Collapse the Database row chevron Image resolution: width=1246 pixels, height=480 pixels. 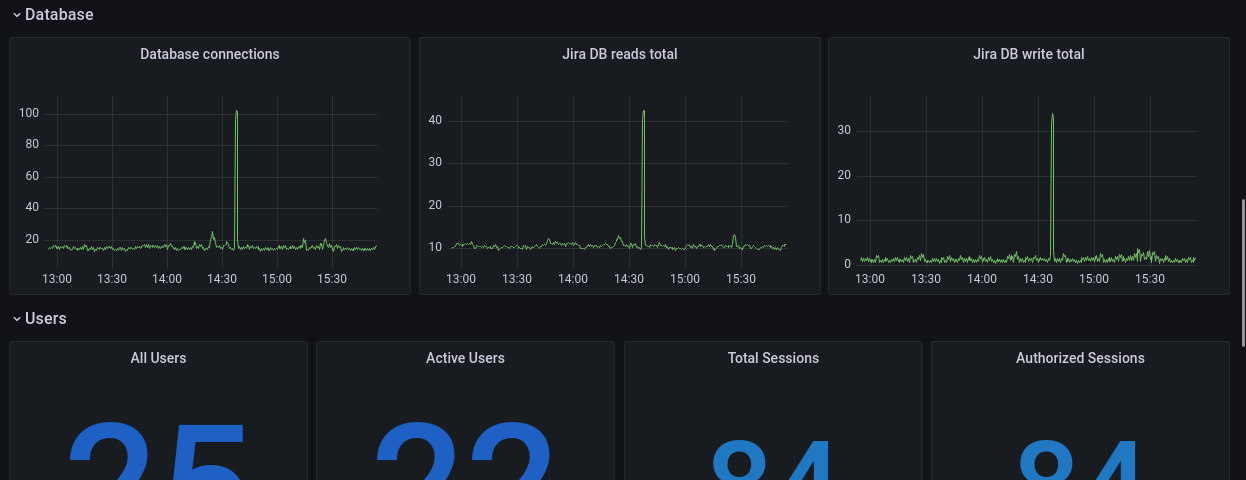tap(17, 15)
